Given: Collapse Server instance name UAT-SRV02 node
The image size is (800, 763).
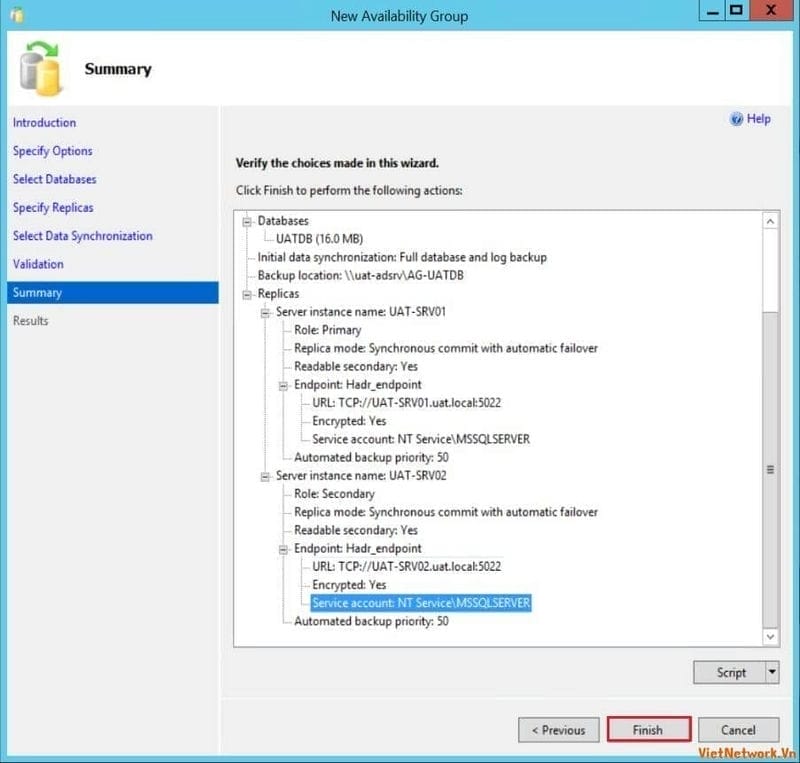Looking at the screenshot, I should [x=265, y=476].
